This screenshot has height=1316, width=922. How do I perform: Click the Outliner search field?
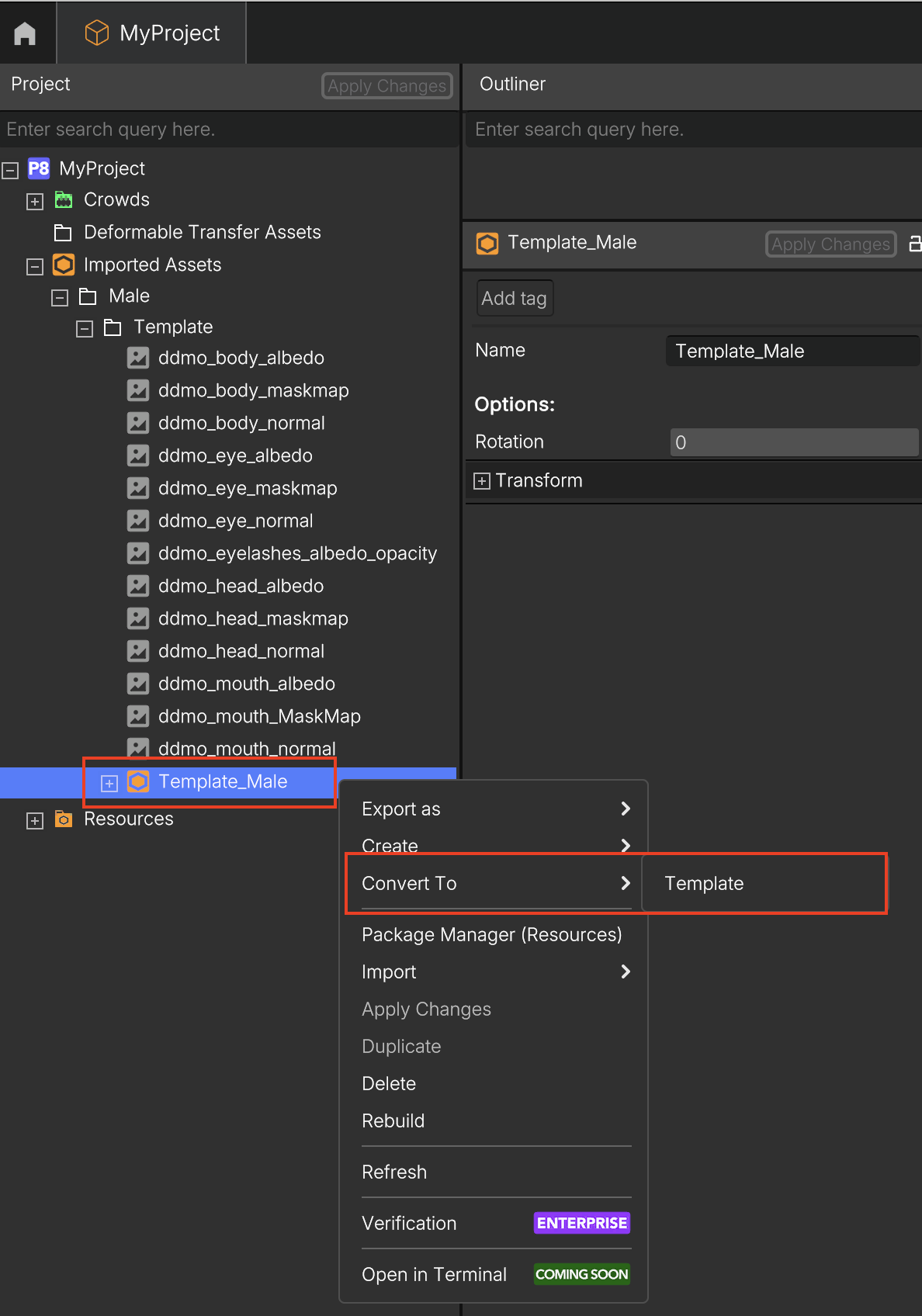693,130
